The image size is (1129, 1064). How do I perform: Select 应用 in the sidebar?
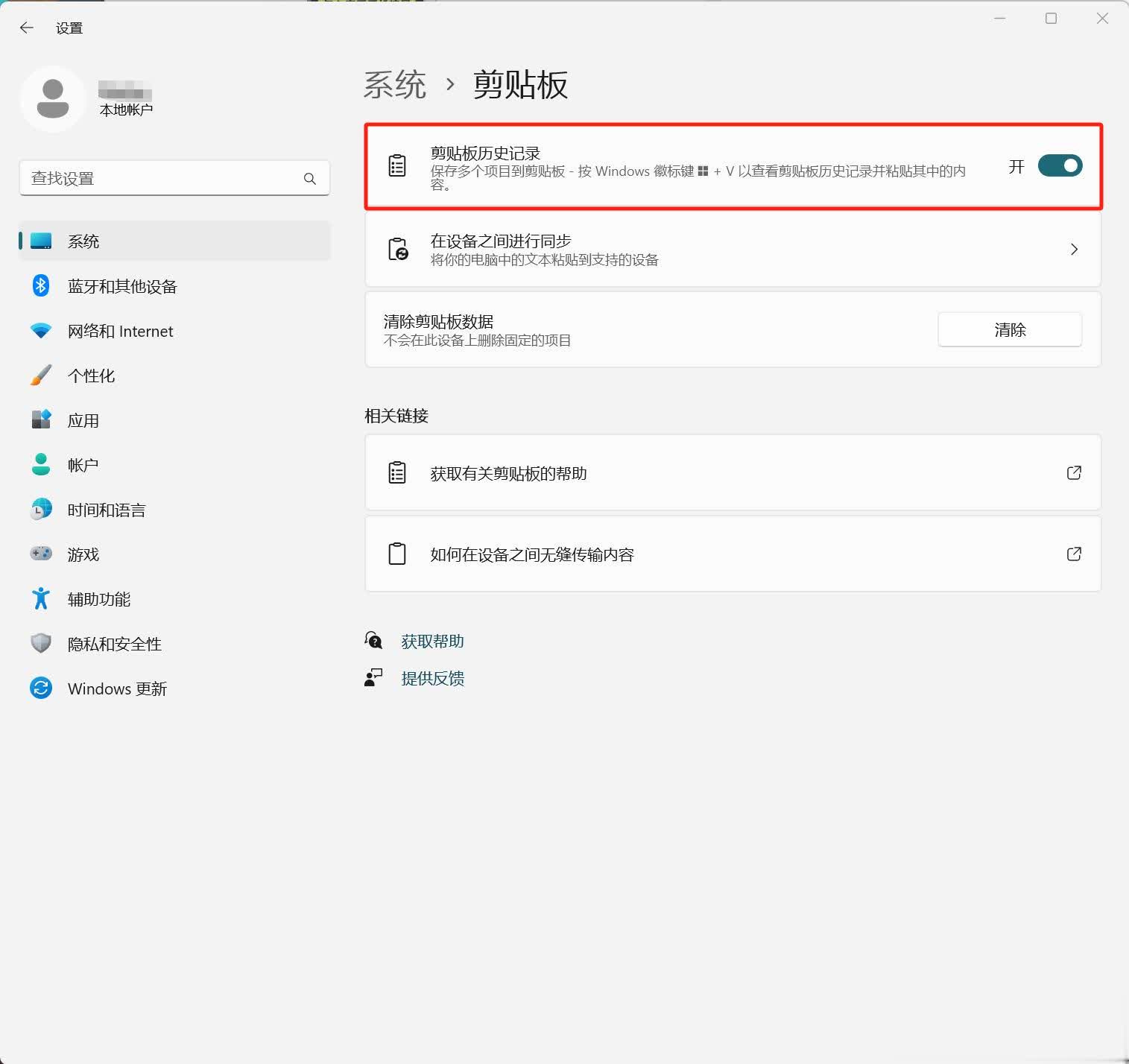[83, 421]
